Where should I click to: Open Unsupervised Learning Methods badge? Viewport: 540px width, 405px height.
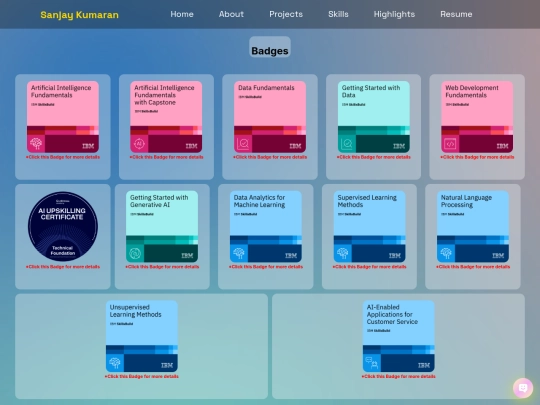142,336
